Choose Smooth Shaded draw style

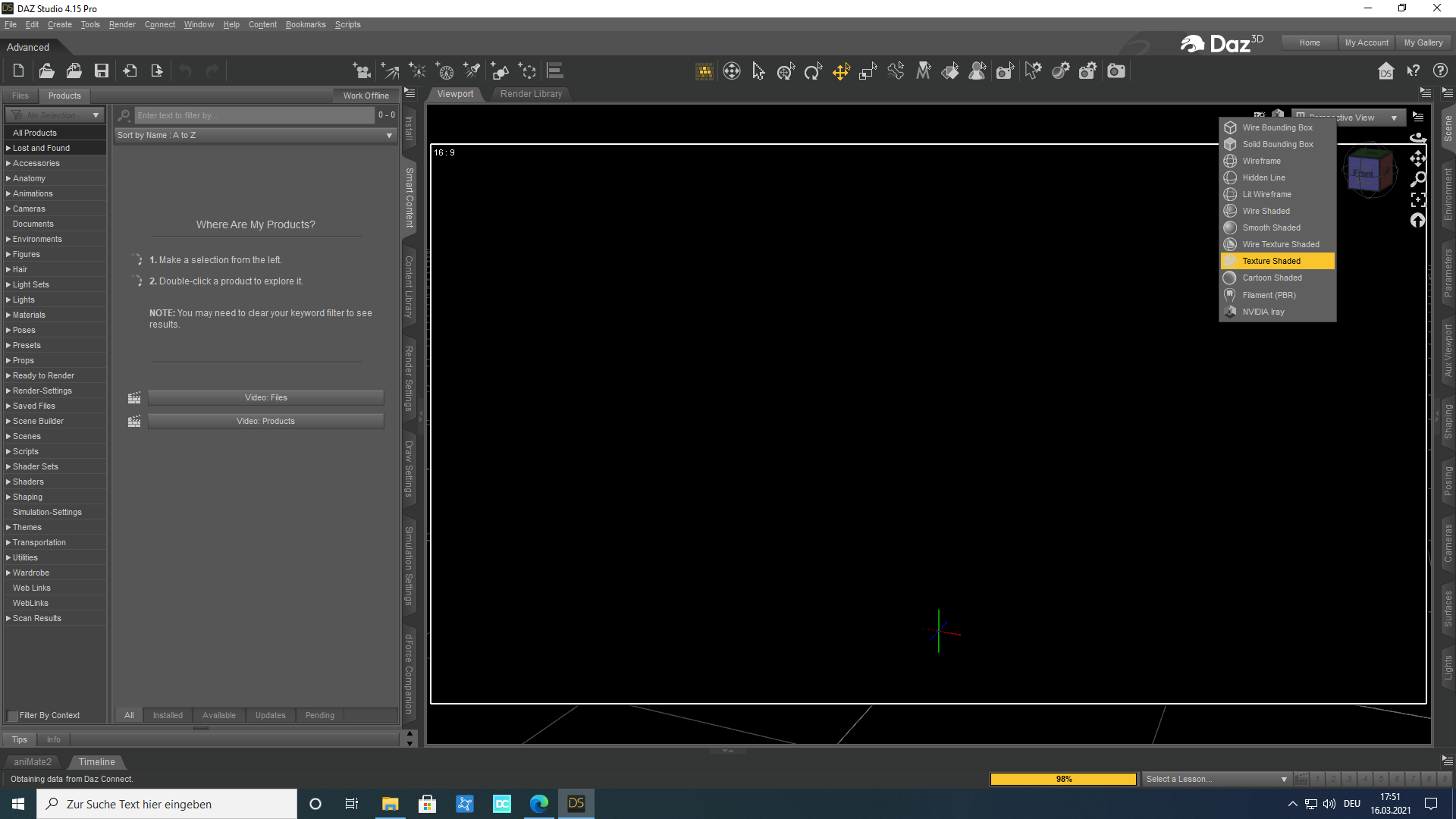[1271, 227]
